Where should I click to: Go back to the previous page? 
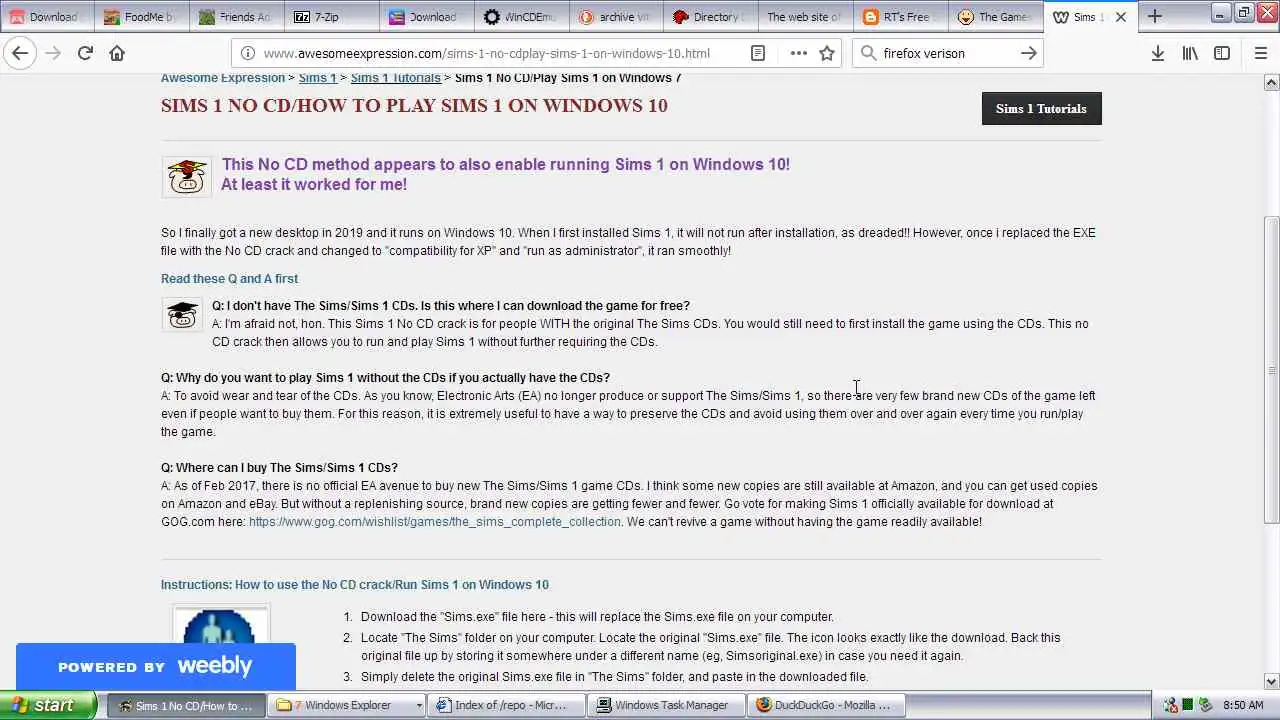click(x=20, y=53)
